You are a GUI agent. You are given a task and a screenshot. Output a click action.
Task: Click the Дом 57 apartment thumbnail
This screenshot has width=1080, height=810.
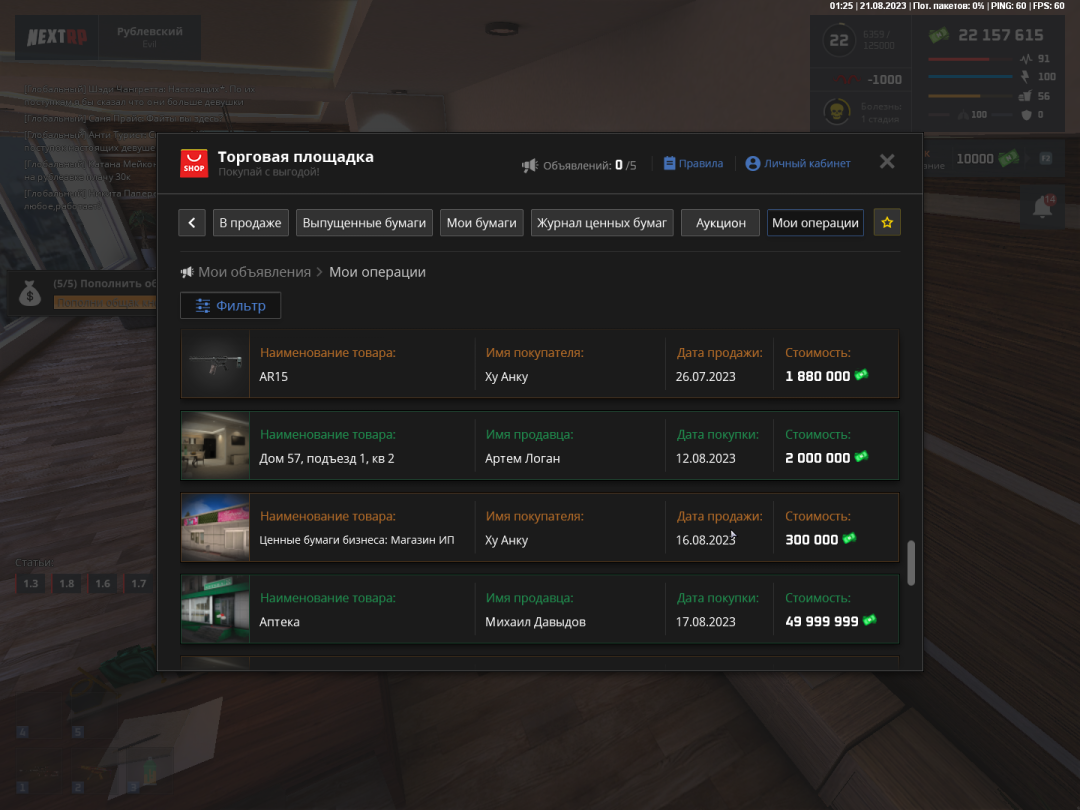pyautogui.click(x=215, y=446)
